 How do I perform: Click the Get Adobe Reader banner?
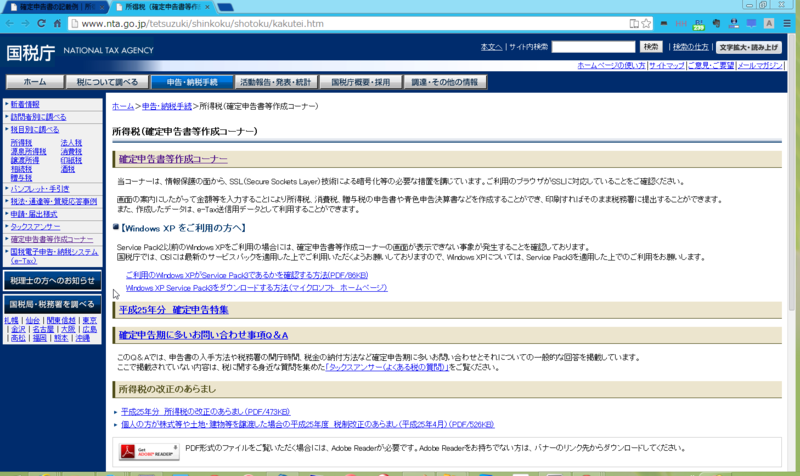click(149, 451)
